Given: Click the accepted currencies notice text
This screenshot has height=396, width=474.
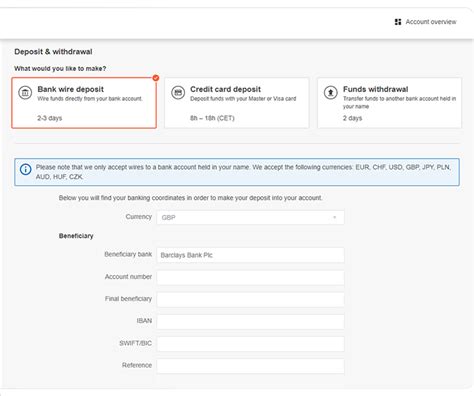Looking at the screenshot, I should point(243,172).
